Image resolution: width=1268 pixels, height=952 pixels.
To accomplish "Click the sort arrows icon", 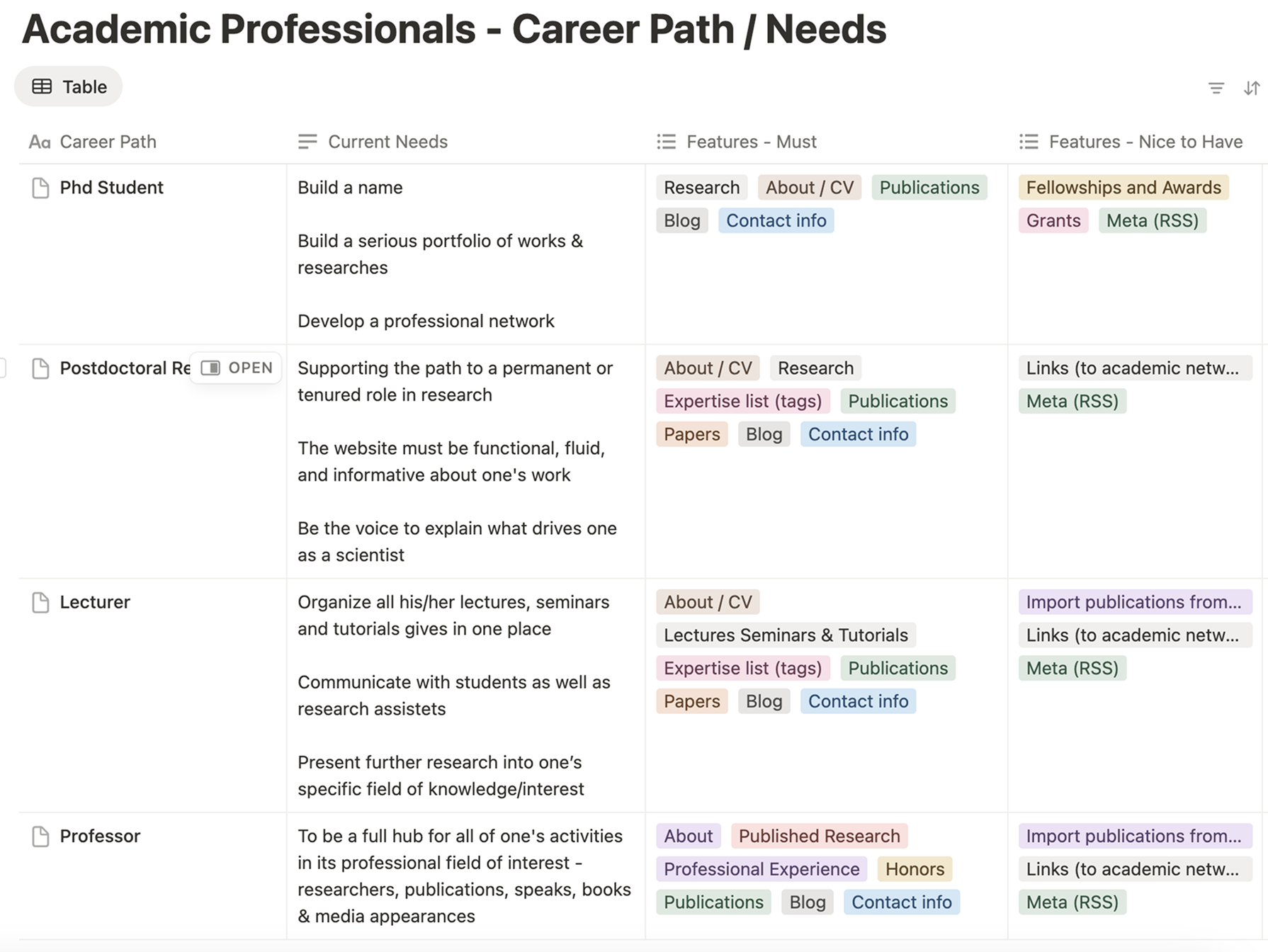I will (1252, 88).
